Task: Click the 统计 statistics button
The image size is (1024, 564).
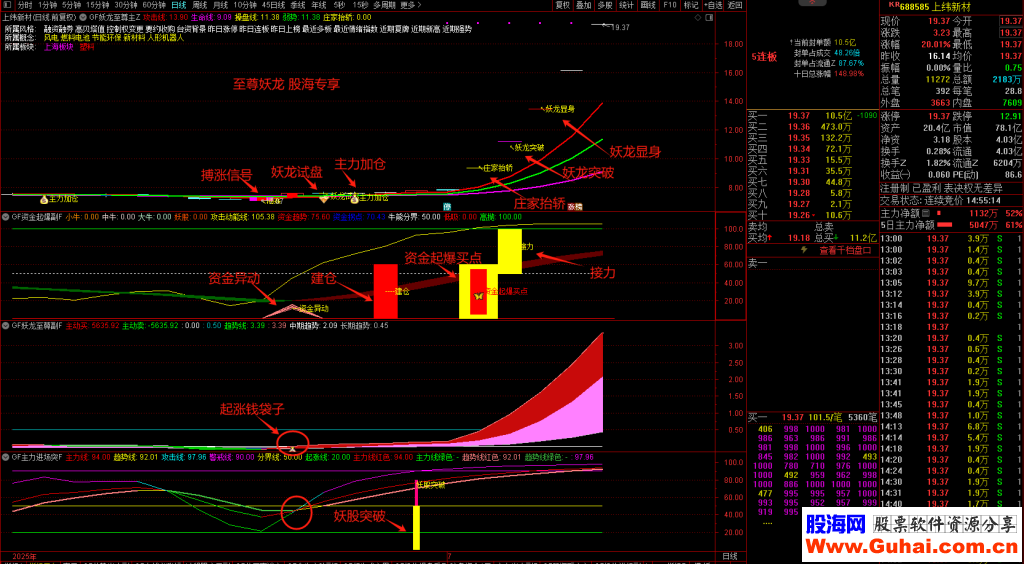Action: pos(626,5)
